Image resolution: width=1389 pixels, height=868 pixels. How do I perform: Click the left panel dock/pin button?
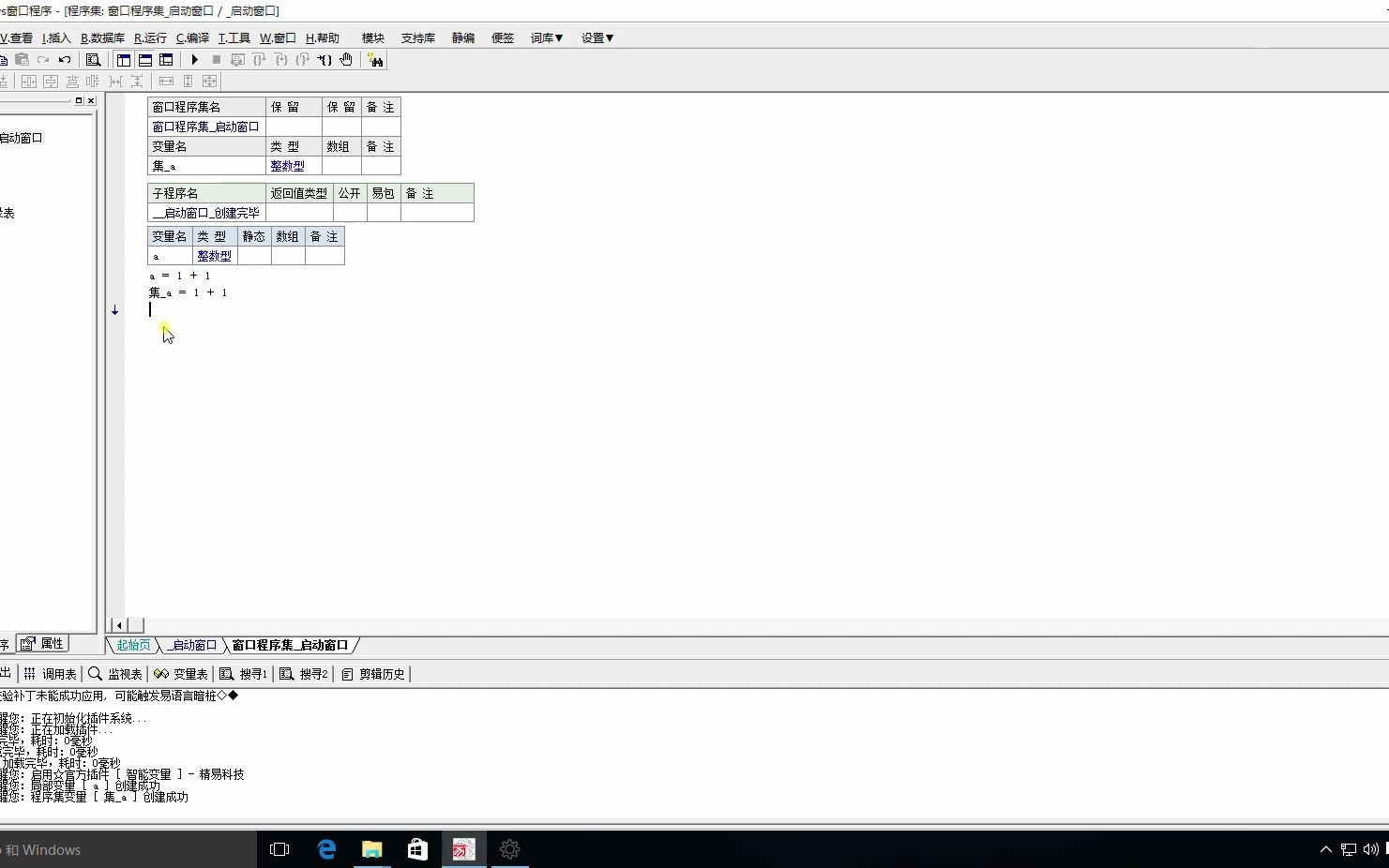[79, 100]
